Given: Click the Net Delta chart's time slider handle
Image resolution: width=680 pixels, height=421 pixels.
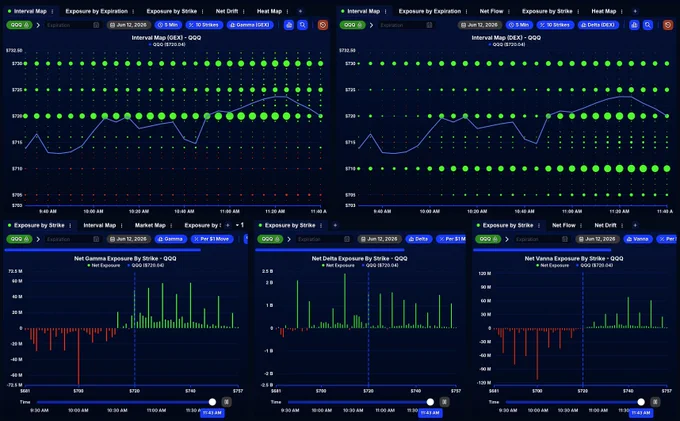Looking at the screenshot, I should click(x=430, y=402).
